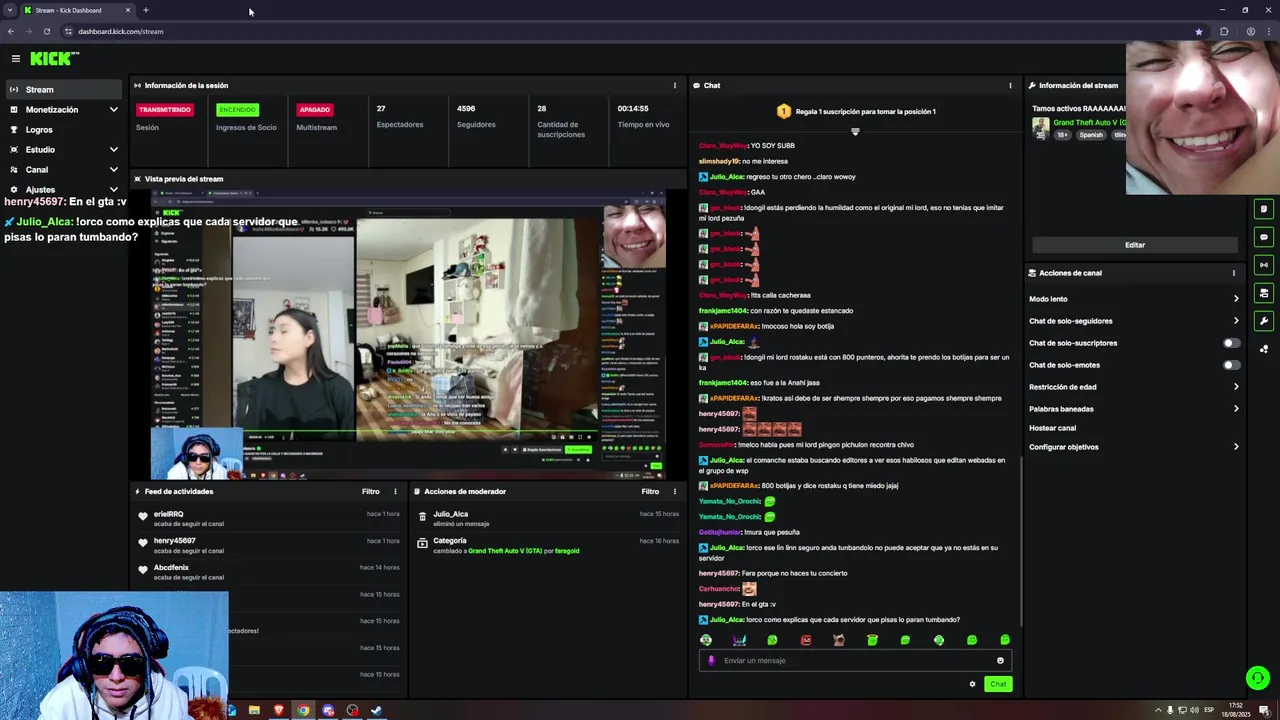Open Steam from the taskbar
This screenshot has height=720, width=1280.
[376, 710]
